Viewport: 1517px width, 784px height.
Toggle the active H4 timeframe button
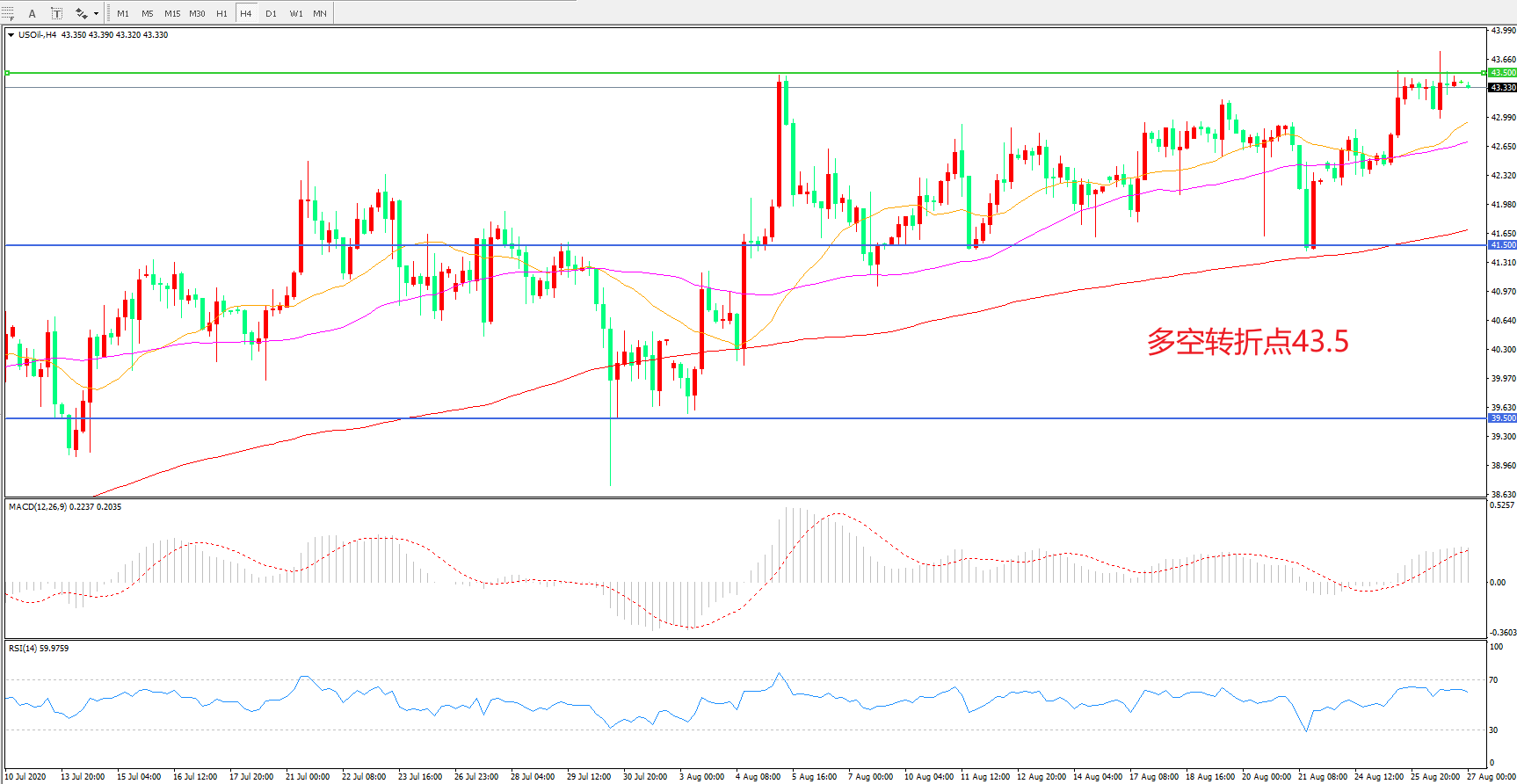coord(246,13)
